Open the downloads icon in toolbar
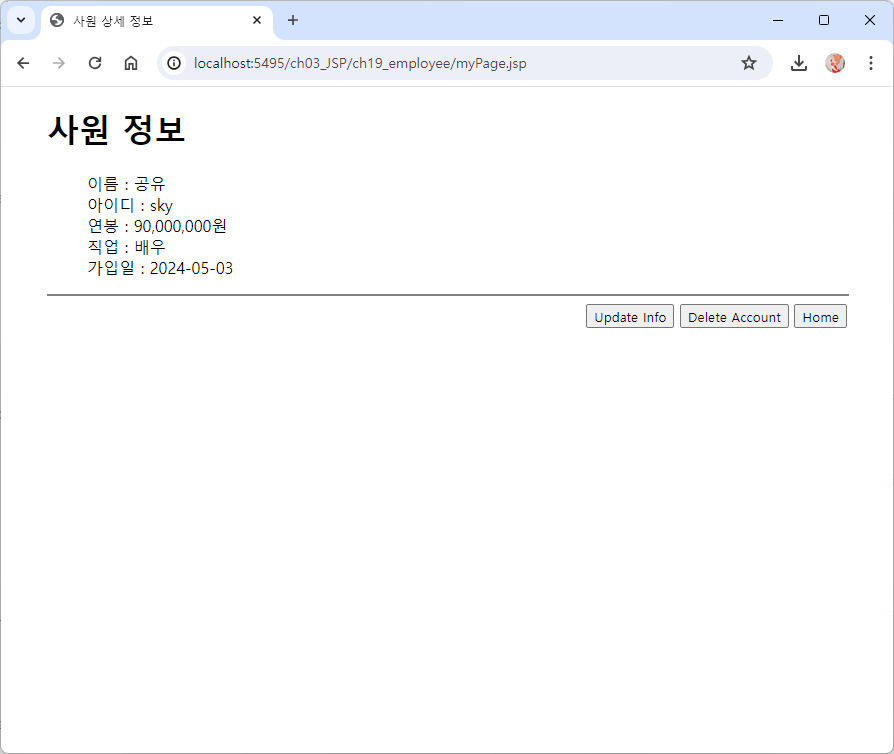The height and width of the screenshot is (754, 894). (x=799, y=63)
